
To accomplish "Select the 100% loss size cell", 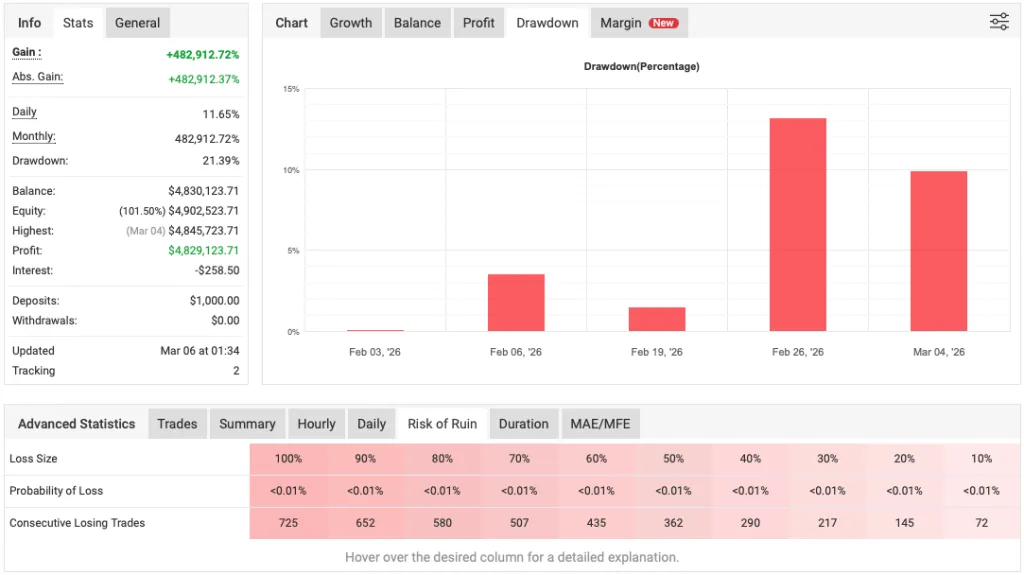I will point(287,459).
